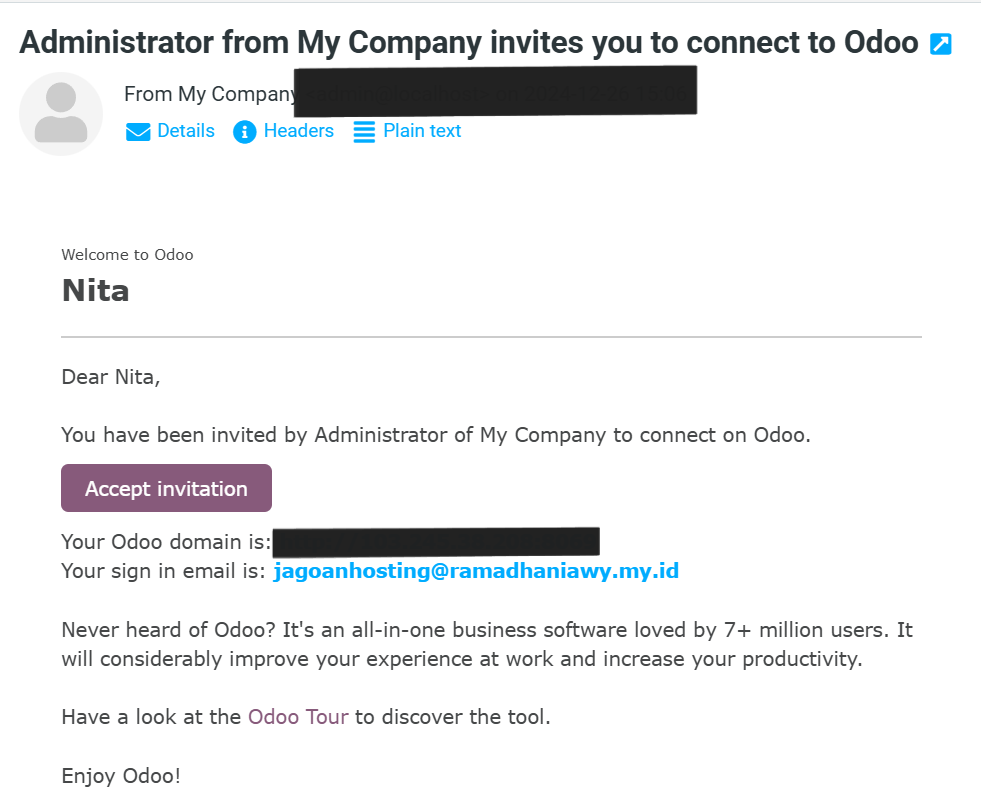981x790 pixels.
Task: Click the redacted sender address bar
Action: (495, 90)
